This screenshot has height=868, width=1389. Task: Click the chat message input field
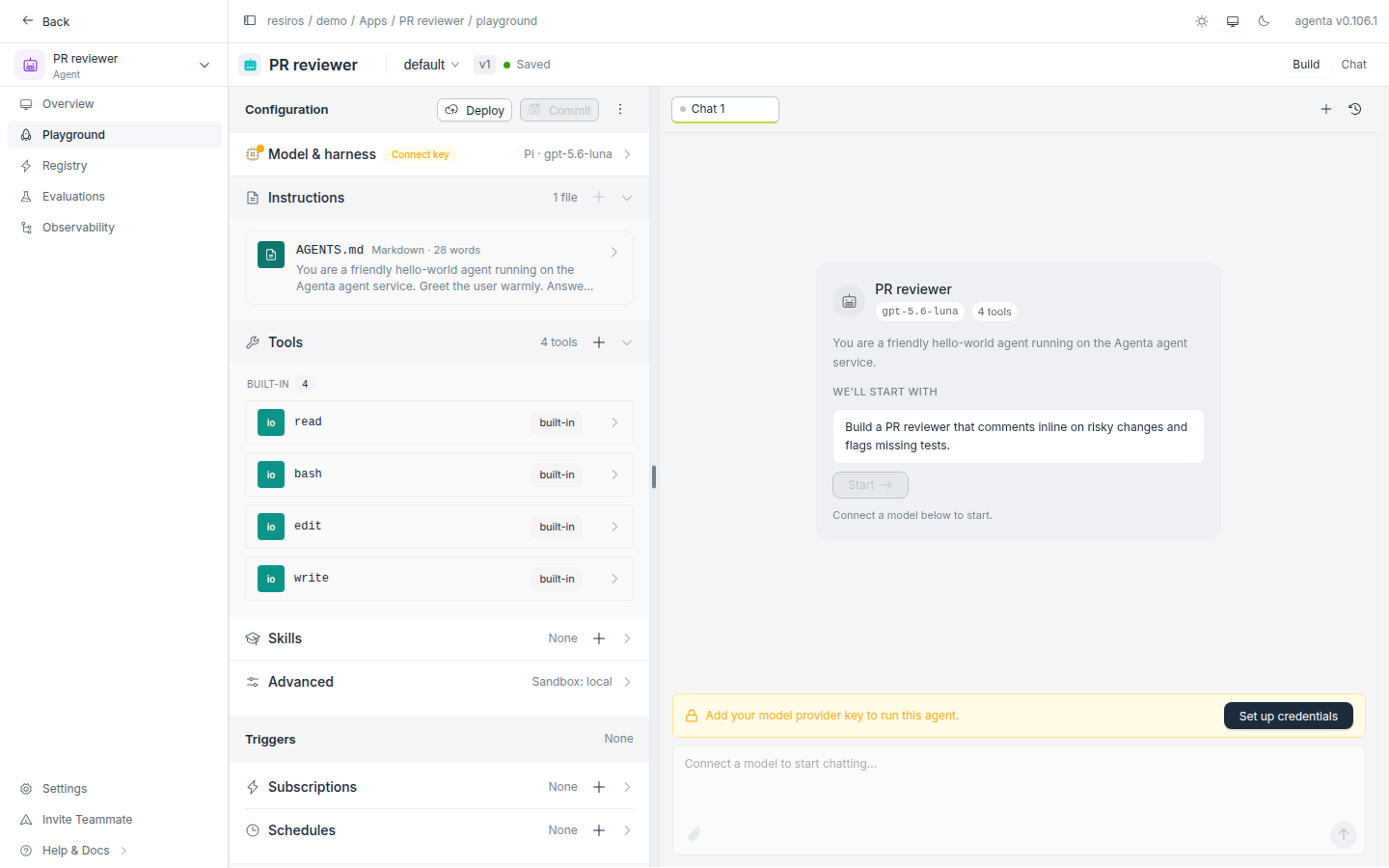click(x=1019, y=800)
